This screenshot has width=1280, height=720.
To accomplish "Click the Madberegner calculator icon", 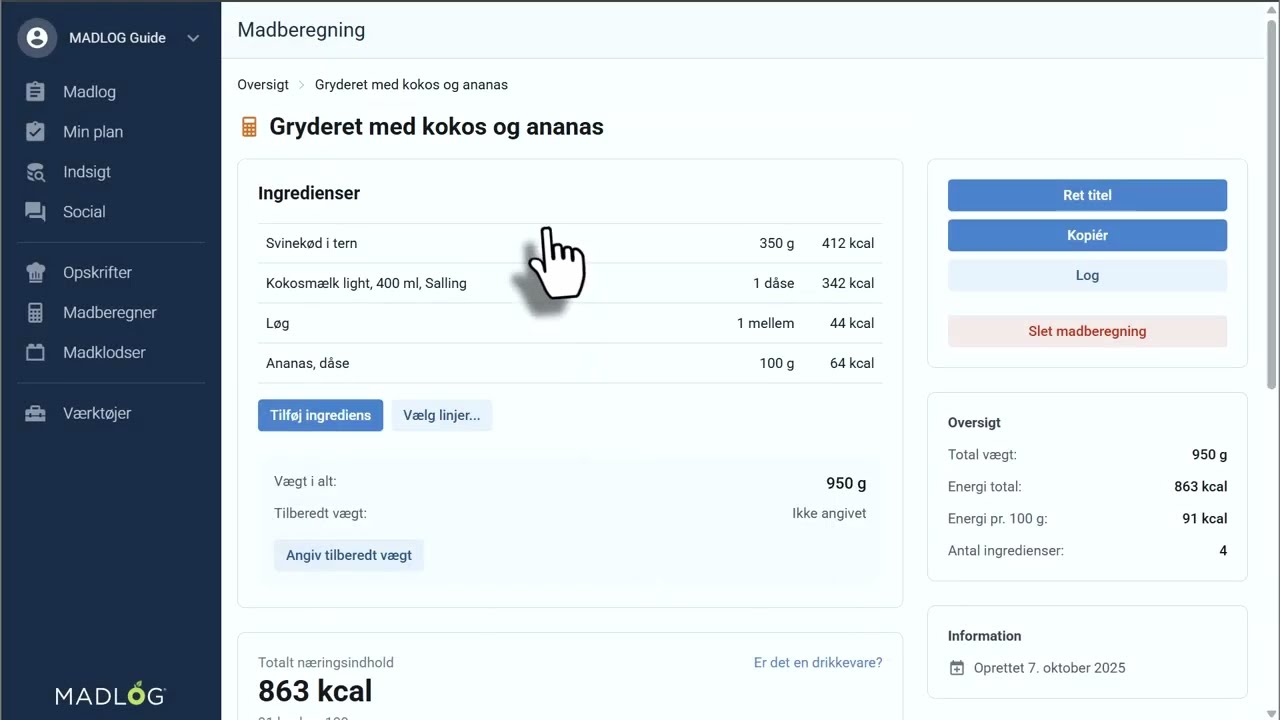I will tap(35, 313).
